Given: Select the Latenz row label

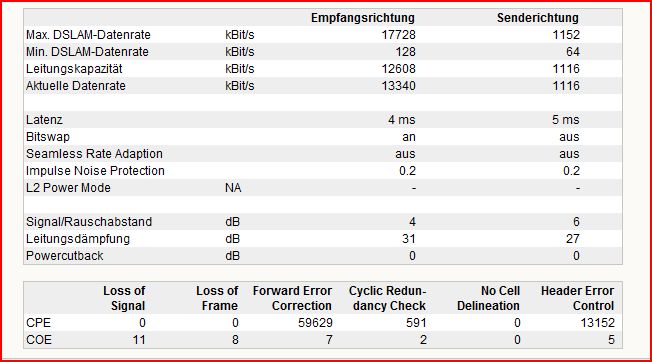Looking at the screenshot, I should (x=44, y=120).
